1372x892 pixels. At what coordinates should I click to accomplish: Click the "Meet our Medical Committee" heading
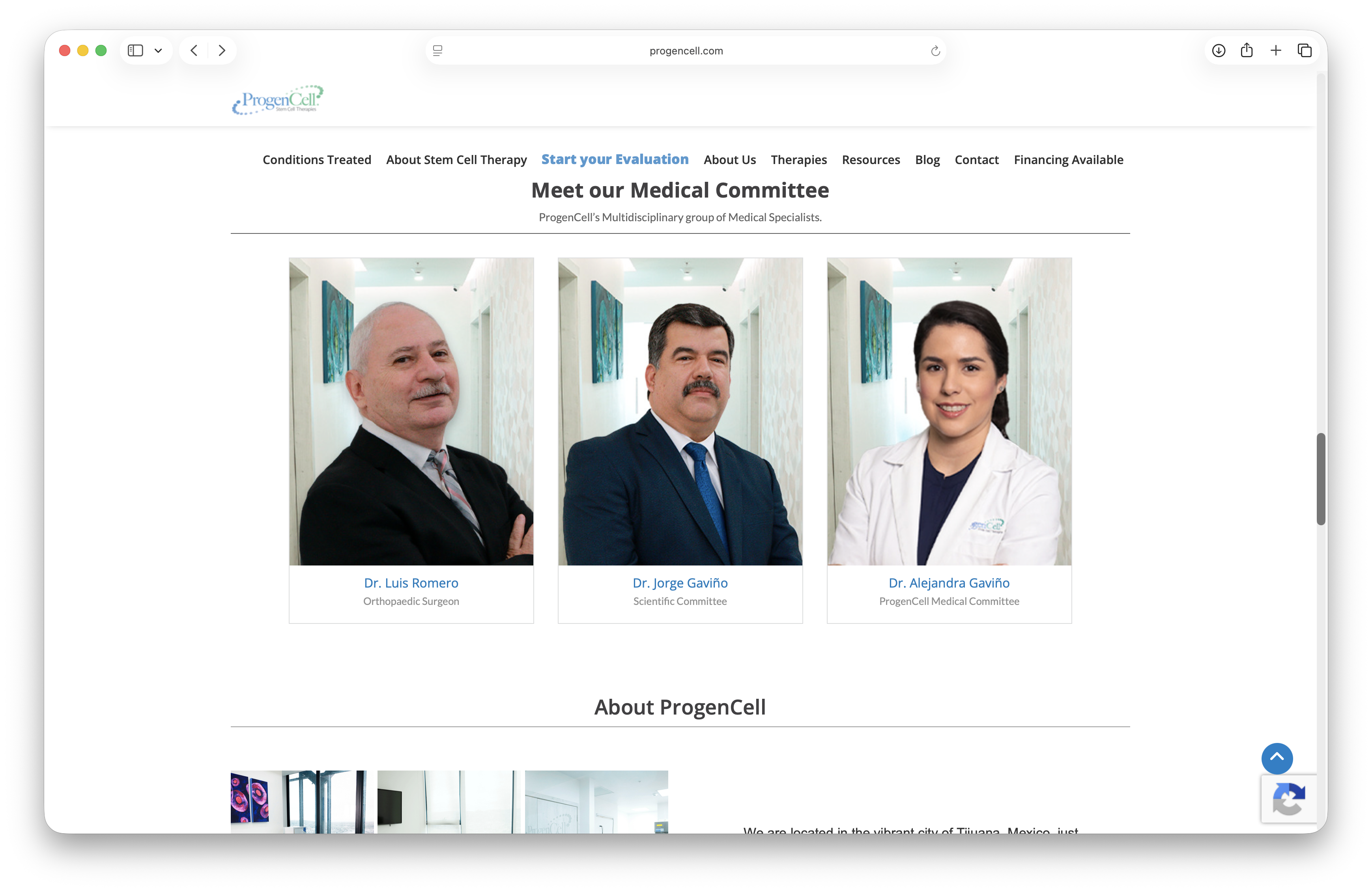tap(680, 190)
